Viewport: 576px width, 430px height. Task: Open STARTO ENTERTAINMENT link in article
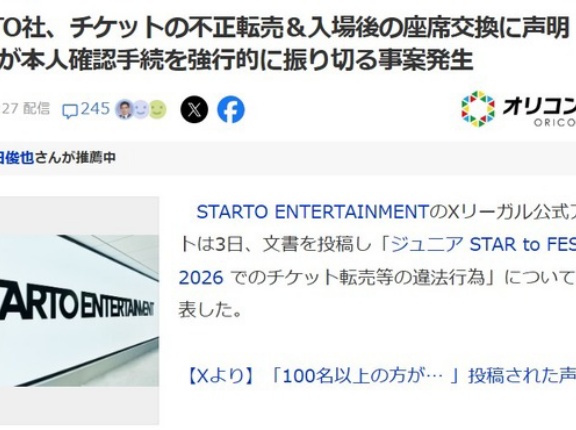313,212
